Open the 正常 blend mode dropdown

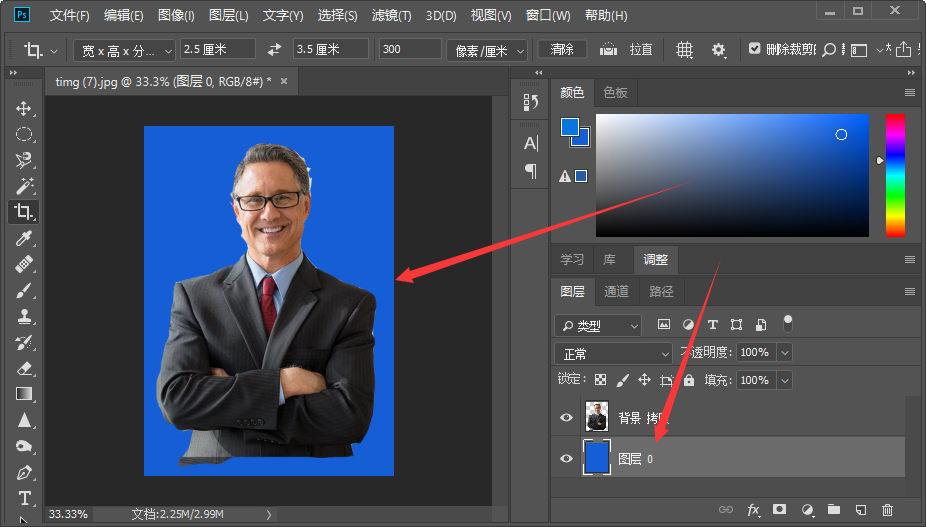[x=613, y=353]
